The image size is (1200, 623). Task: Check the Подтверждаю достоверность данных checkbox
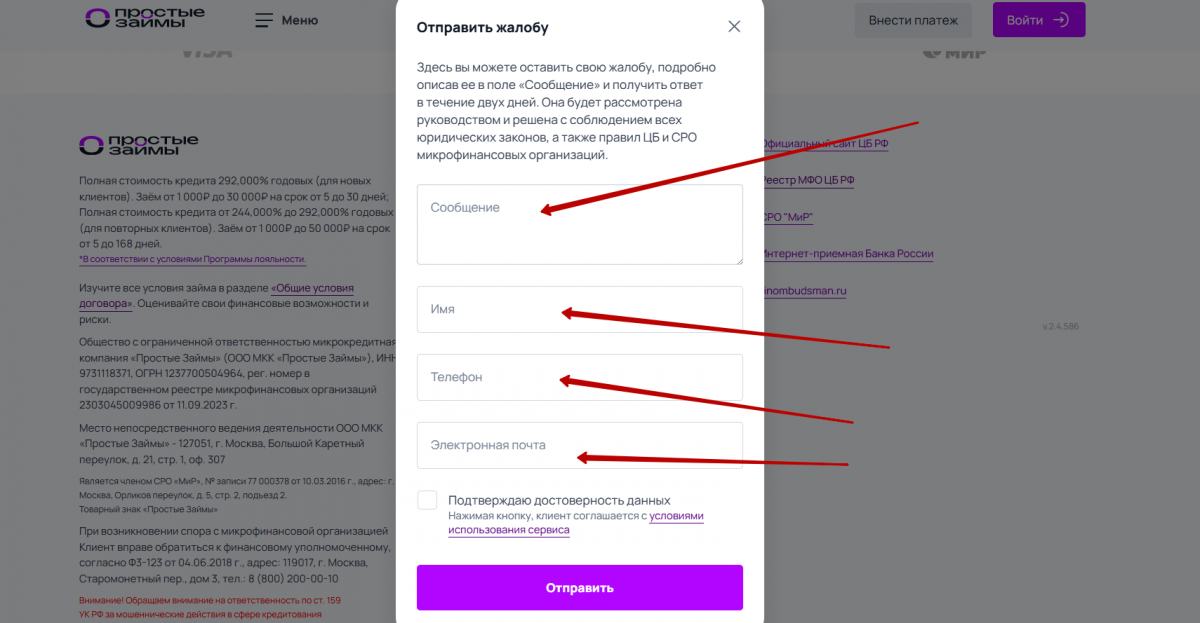coord(428,501)
